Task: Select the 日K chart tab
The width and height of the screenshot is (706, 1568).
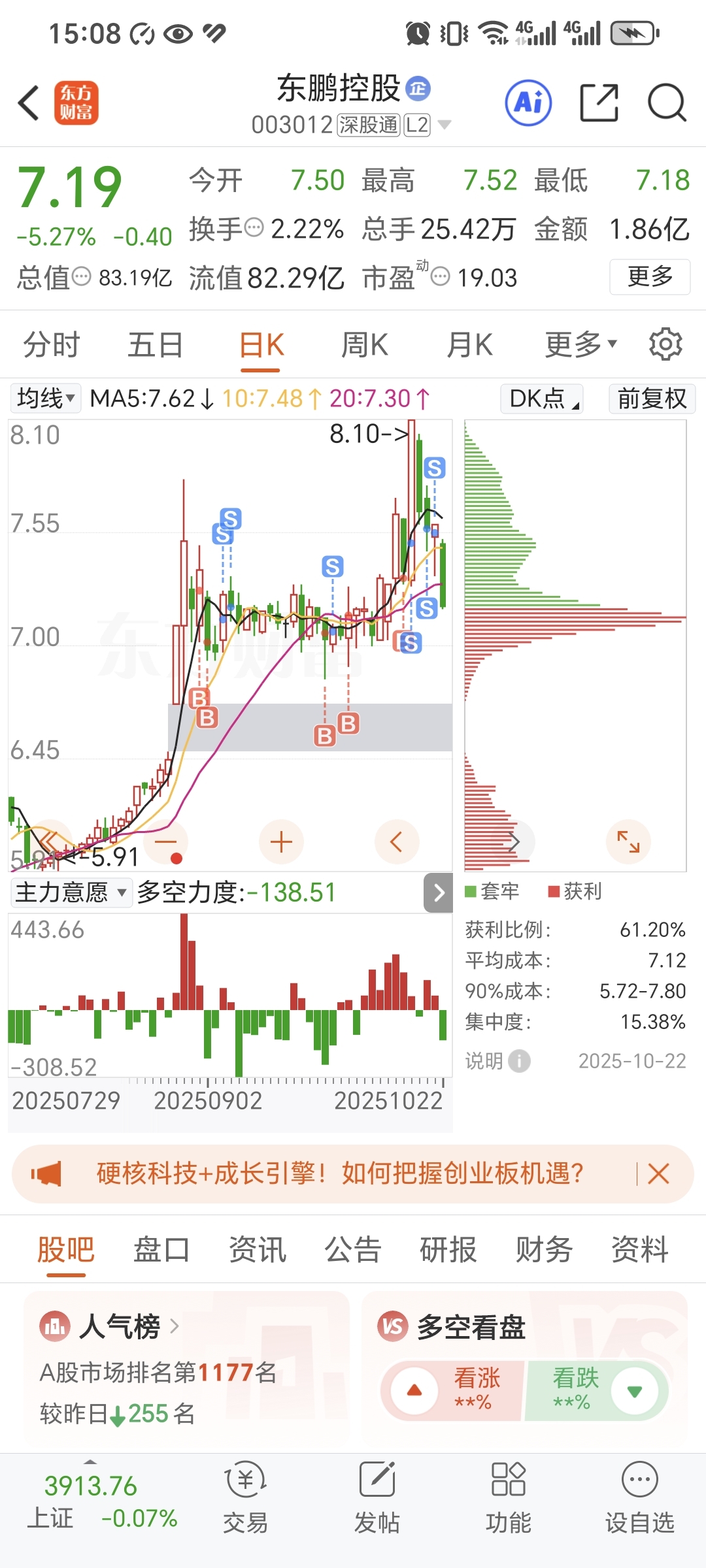Action: pyautogui.click(x=261, y=344)
